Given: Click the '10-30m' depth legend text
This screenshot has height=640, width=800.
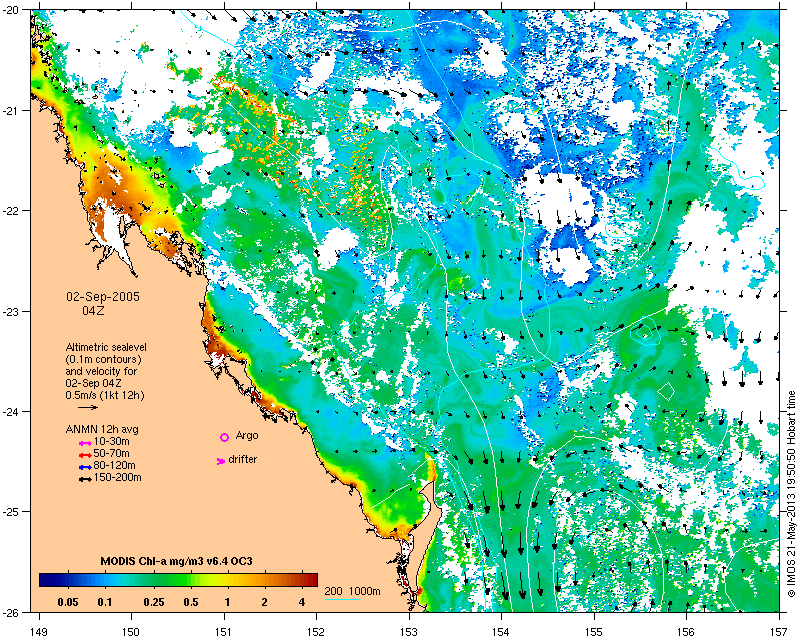Looking at the screenshot, I should pos(112,441).
